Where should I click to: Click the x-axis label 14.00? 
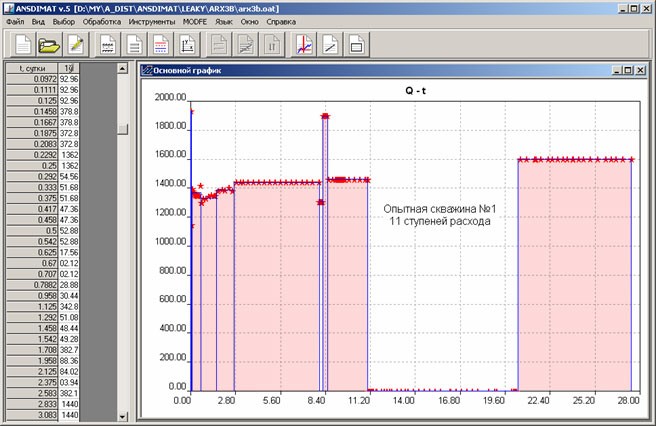403,400
